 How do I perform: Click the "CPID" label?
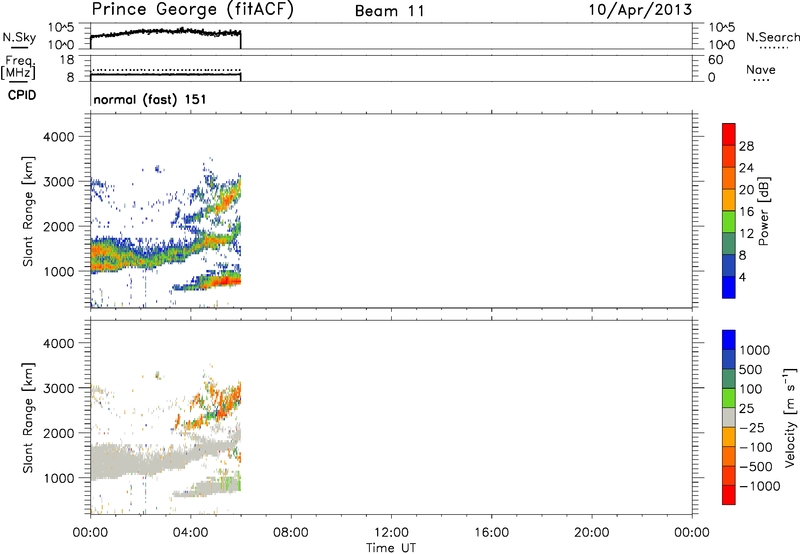[22, 95]
